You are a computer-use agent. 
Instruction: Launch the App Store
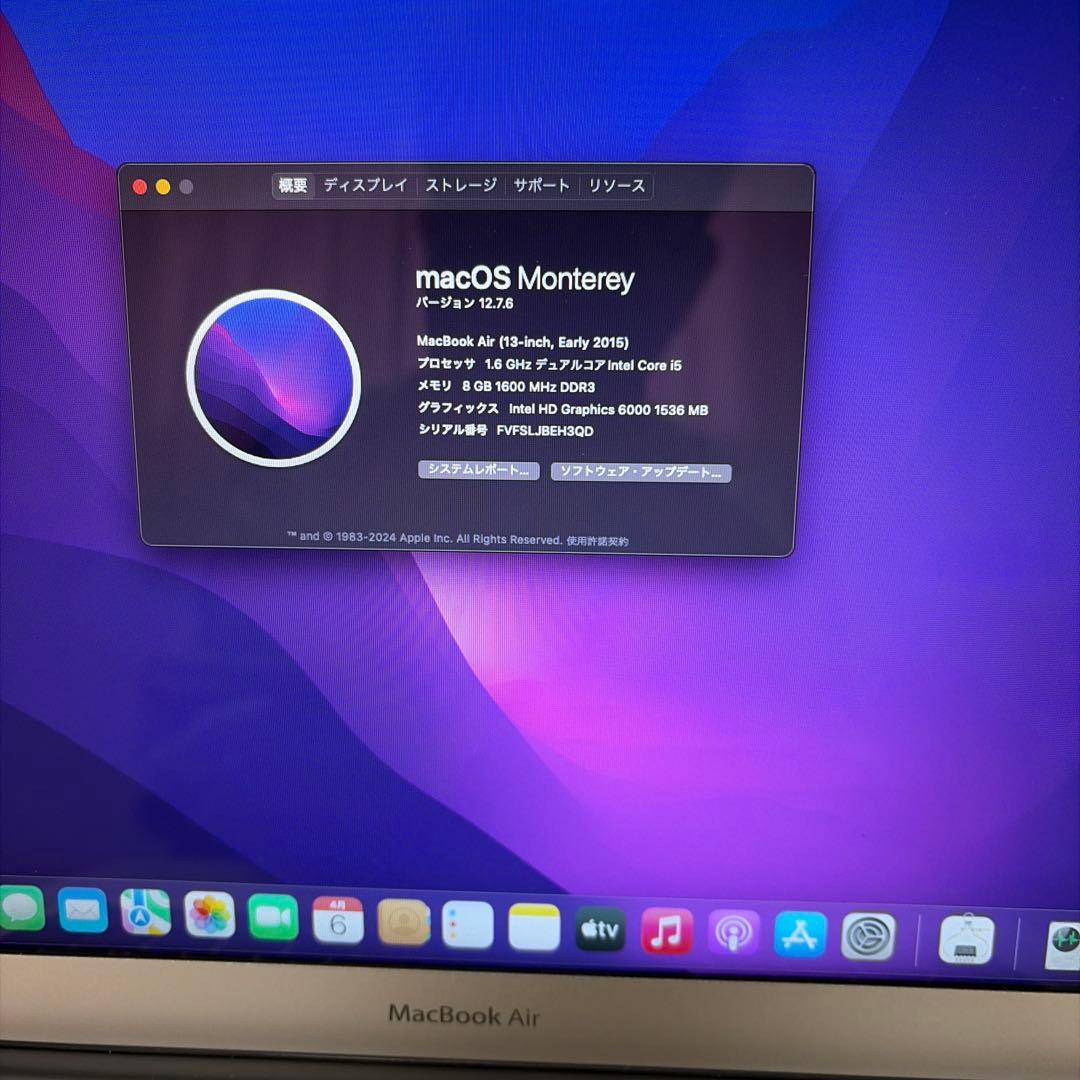(x=799, y=933)
